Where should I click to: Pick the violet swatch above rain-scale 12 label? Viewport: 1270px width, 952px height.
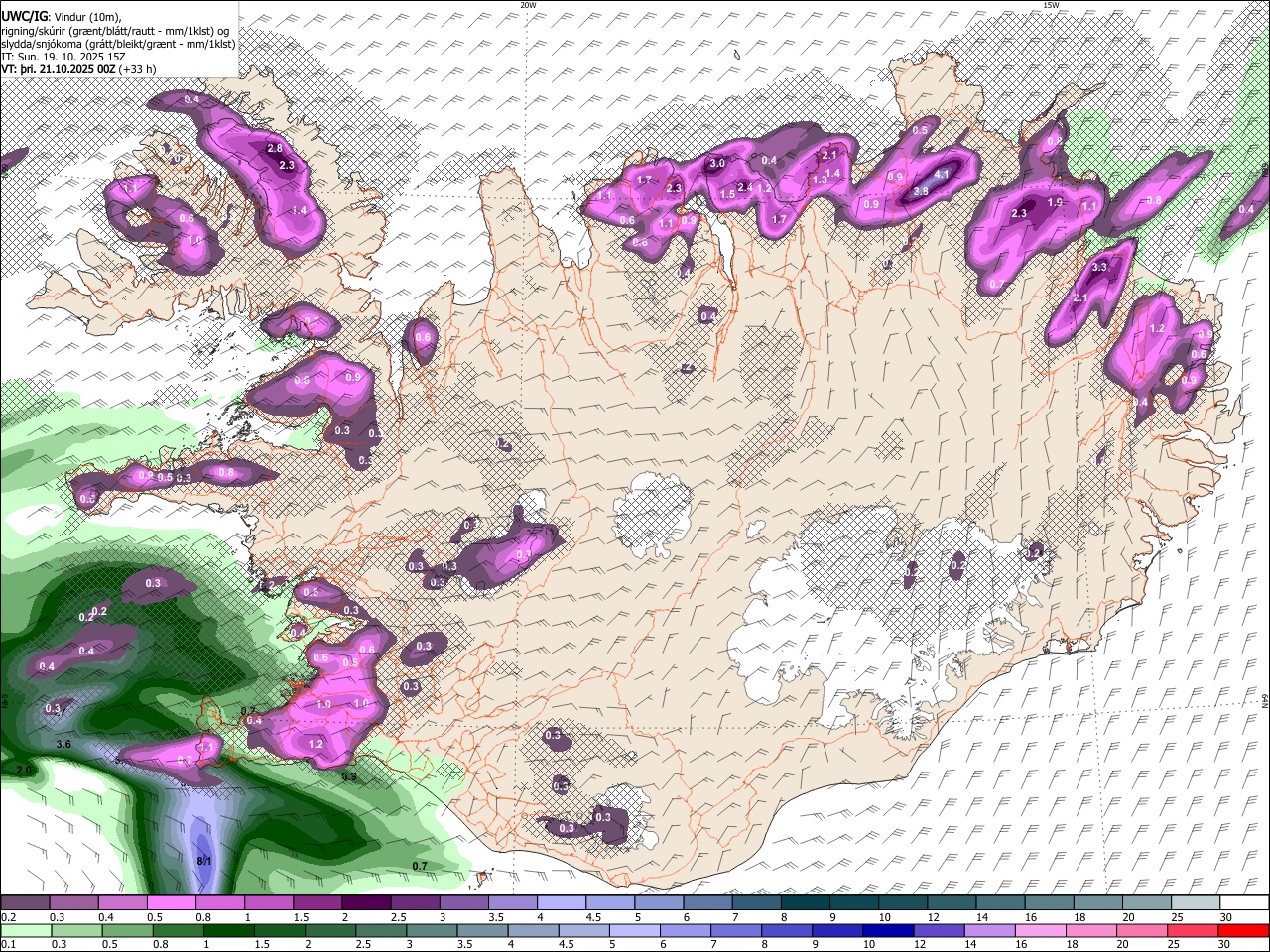(x=939, y=930)
